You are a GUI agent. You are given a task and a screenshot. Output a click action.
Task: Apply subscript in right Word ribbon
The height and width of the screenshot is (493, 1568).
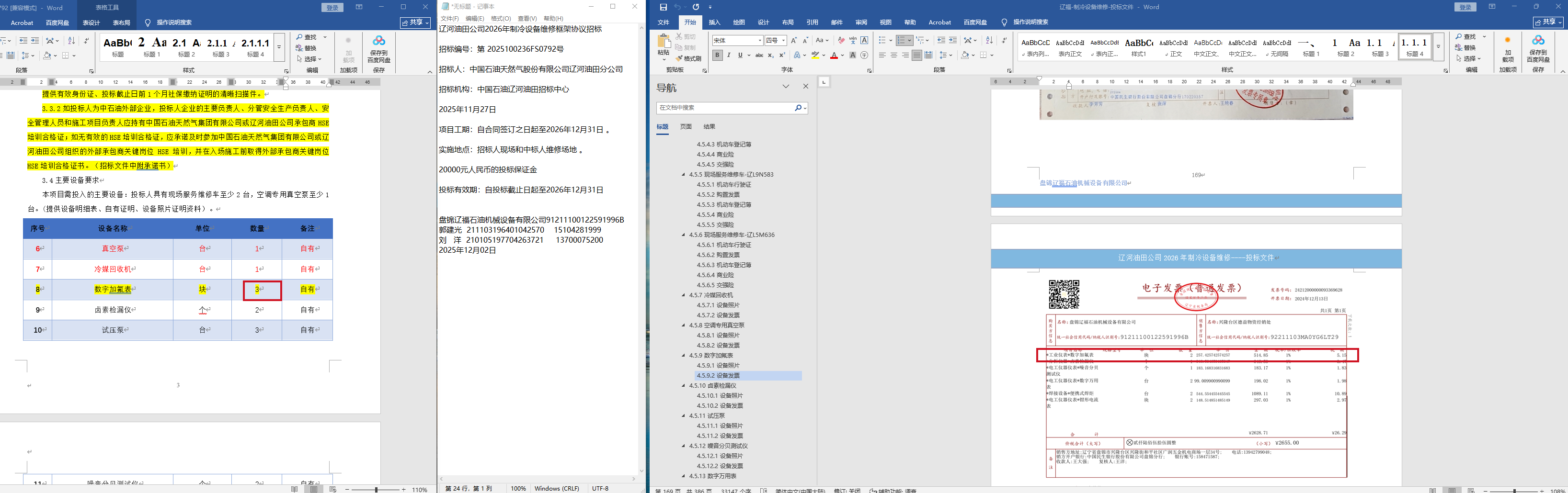point(771,56)
